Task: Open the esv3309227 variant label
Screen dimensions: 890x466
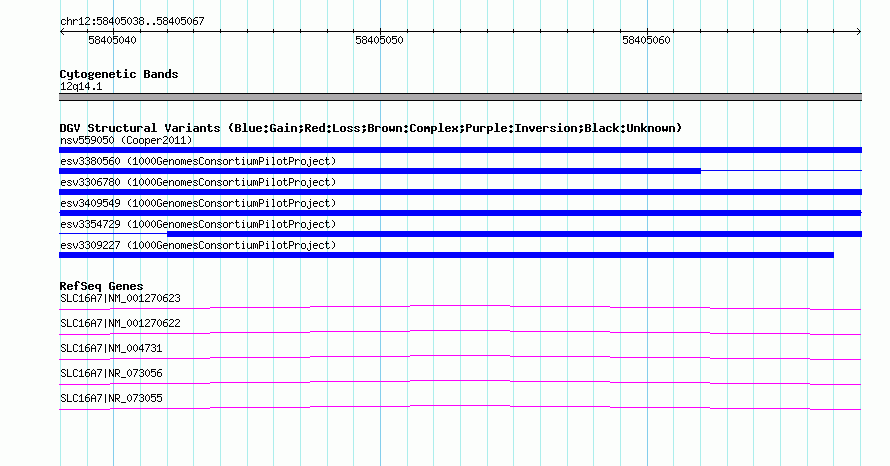Action: pos(198,245)
